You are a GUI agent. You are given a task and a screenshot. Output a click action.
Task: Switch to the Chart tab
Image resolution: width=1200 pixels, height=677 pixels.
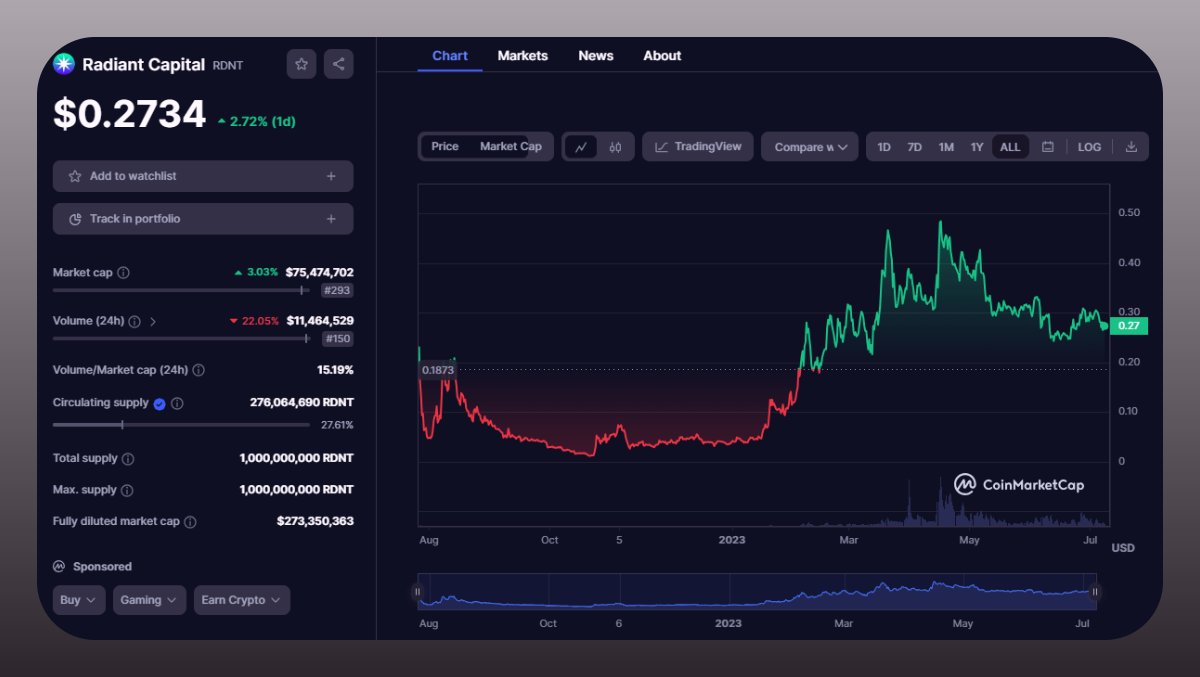click(x=450, y=56)
